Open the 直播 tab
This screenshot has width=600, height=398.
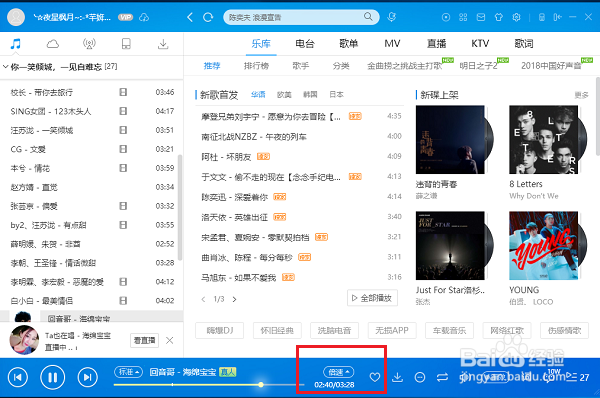(x=437, y=44)
